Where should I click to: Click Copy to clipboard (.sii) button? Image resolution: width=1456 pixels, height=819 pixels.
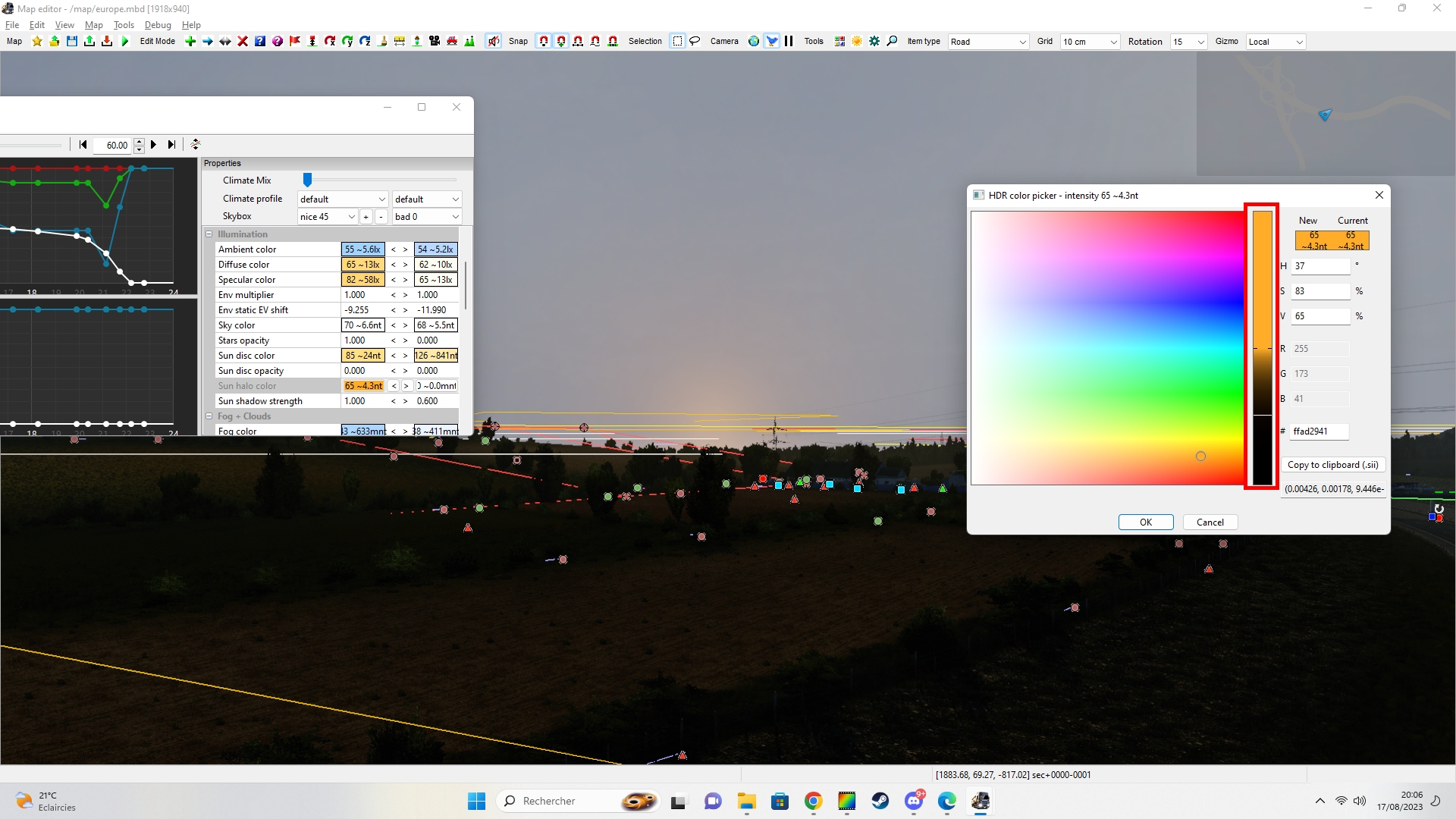1332,465
